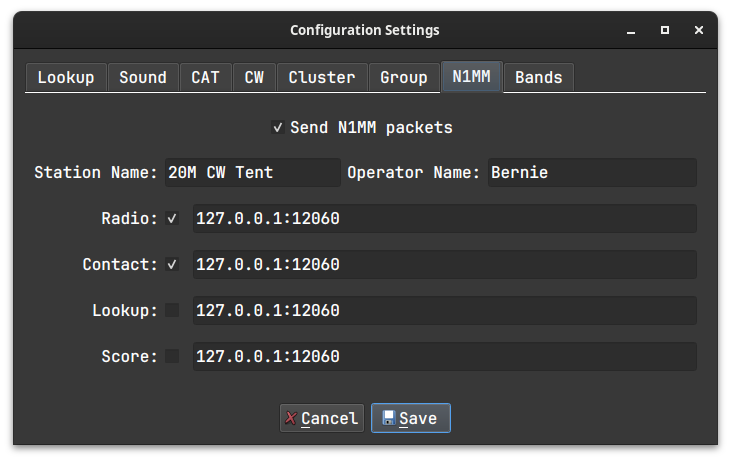Close the Configuration Settings window
731x461 pixels.
(x=698, y=30)
